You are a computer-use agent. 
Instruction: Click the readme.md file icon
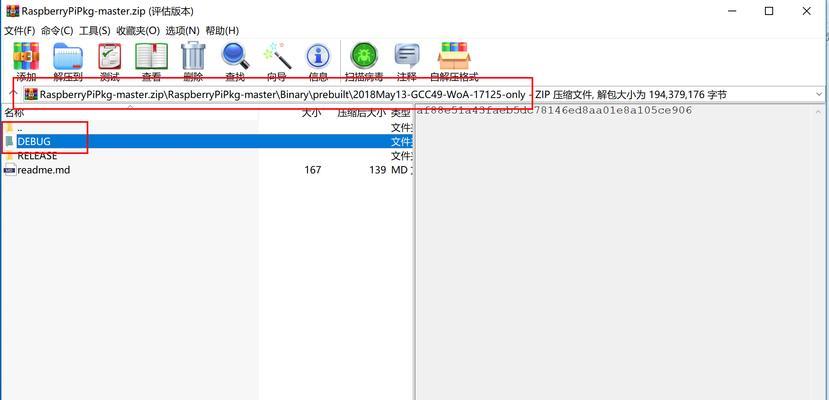pyautogui.click(x=10, y=170)
